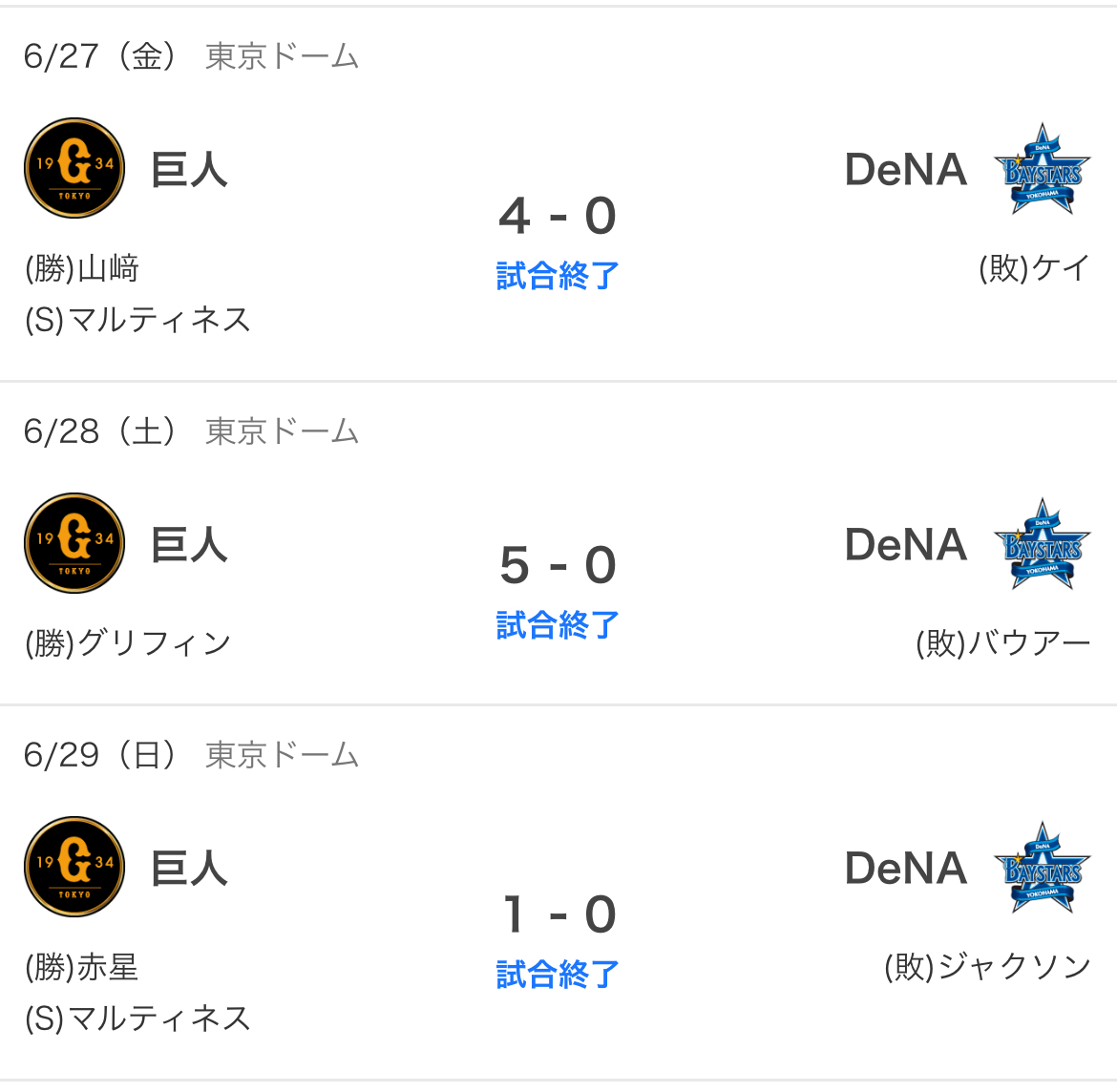Select the 5 - 0 score of the 6/28 game
1117x1092 pixels.
pyautogui.click(x=558, y=565)
